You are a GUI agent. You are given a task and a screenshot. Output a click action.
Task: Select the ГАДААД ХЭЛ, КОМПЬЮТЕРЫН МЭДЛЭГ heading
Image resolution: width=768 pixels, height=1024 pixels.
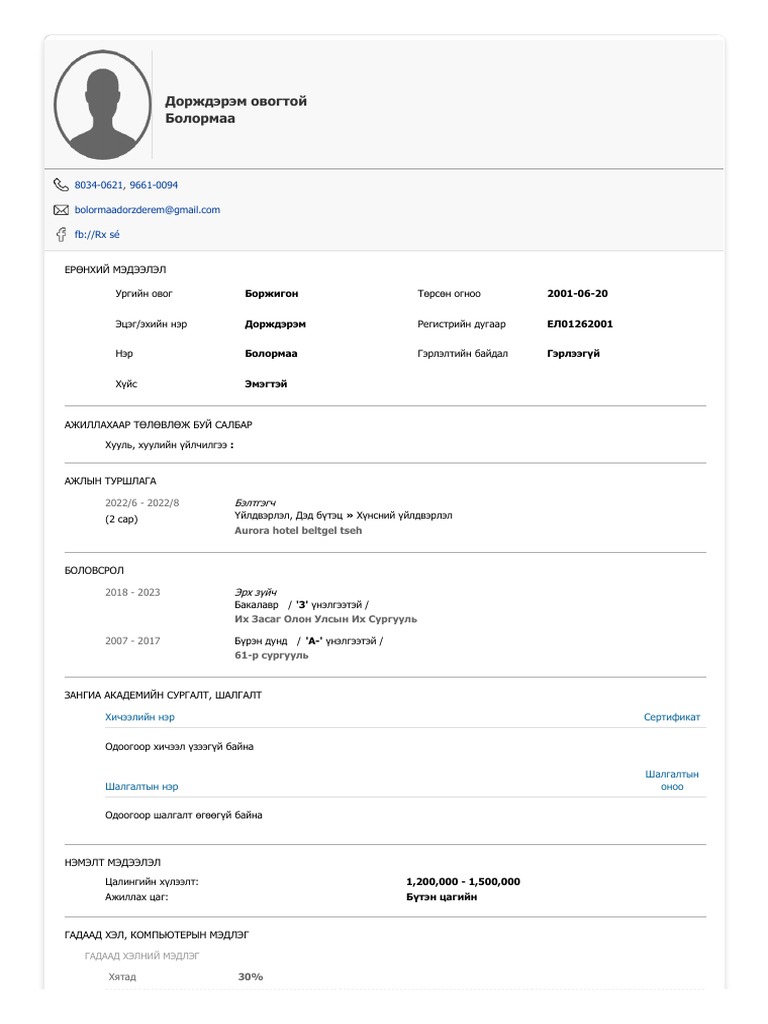pos(157,935)
